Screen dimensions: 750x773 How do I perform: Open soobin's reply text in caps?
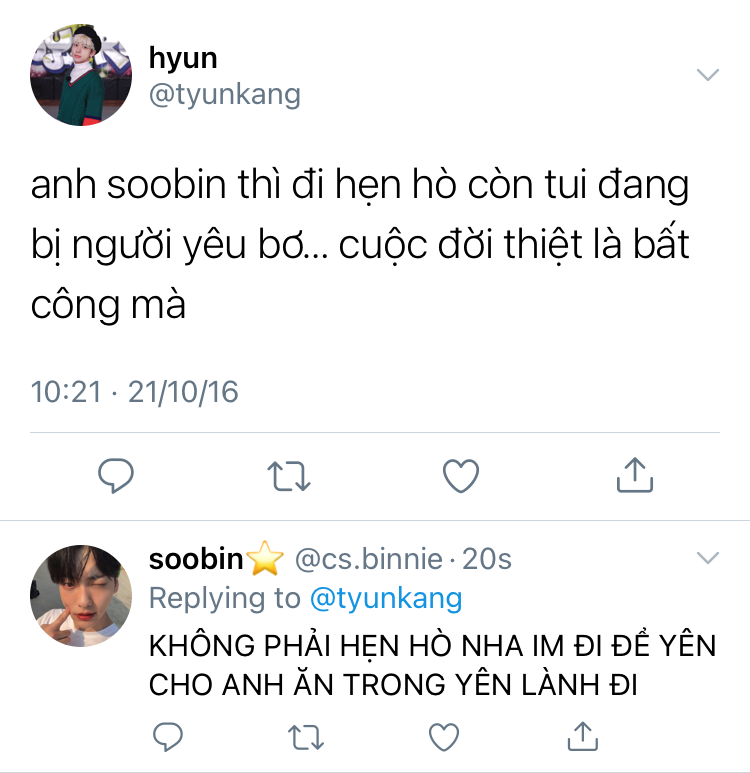432,665
